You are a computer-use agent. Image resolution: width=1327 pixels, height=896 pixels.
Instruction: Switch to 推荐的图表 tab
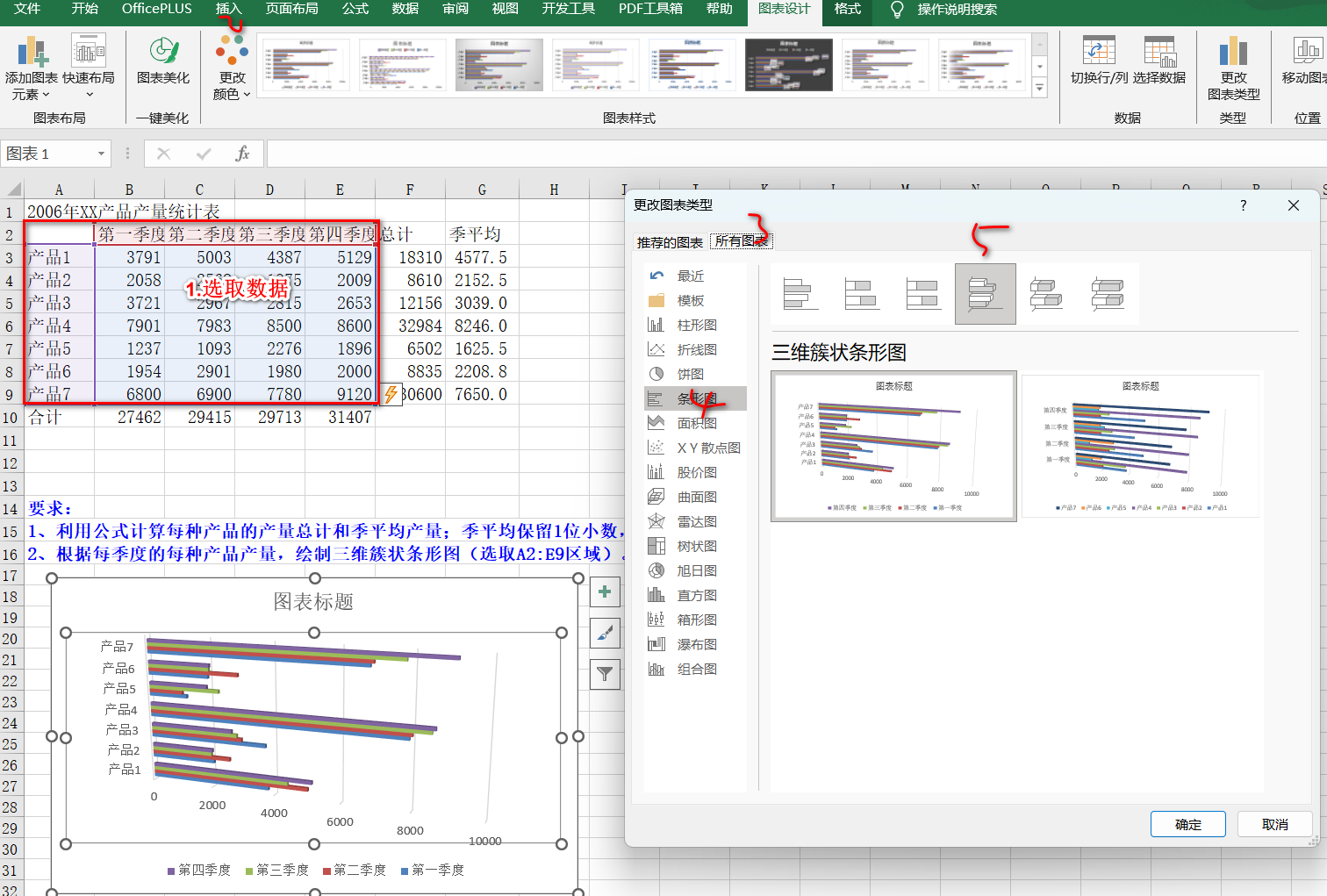670,242
